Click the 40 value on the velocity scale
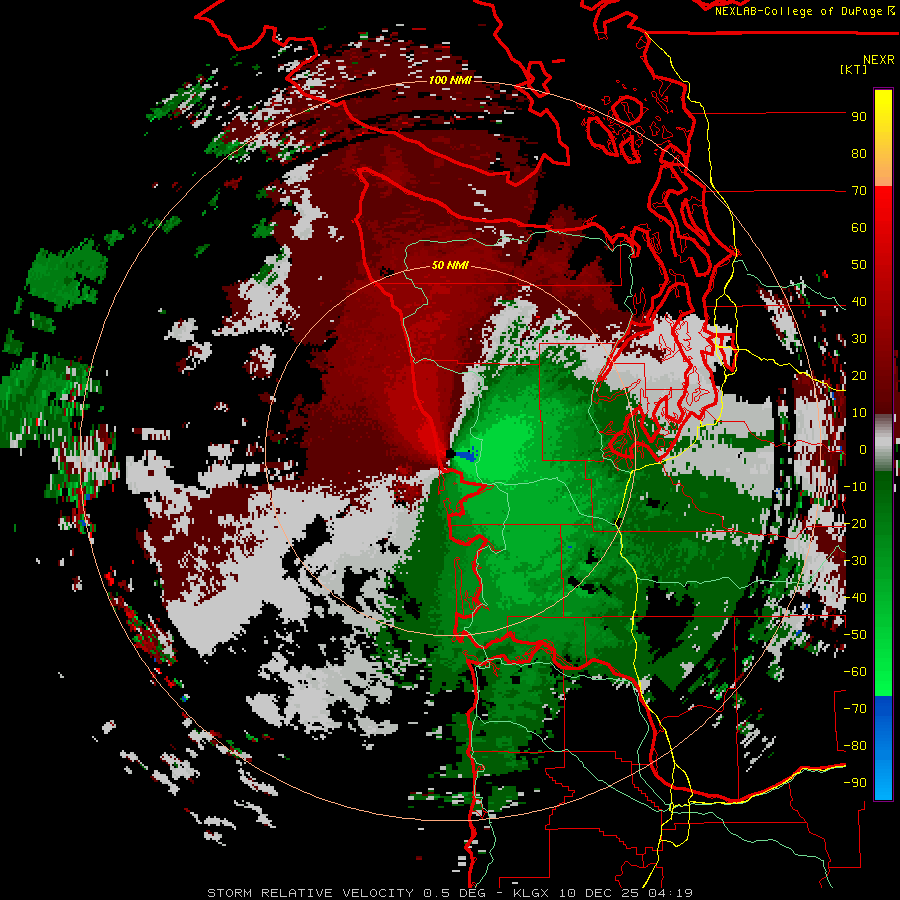900x900 pixels. 859,302
